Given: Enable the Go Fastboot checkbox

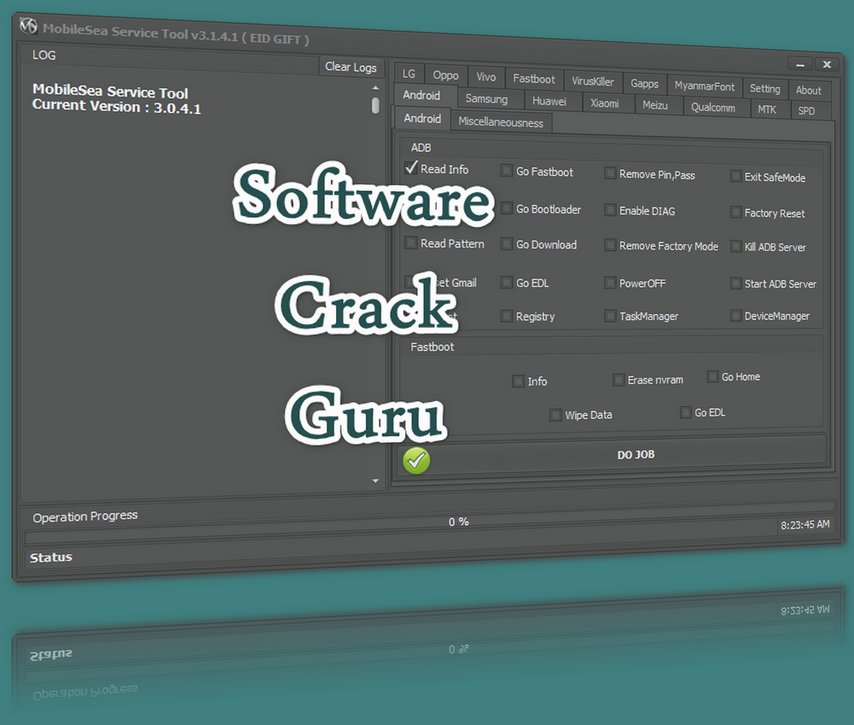Looking at the screenshot, I should click(x=507, y=170).
